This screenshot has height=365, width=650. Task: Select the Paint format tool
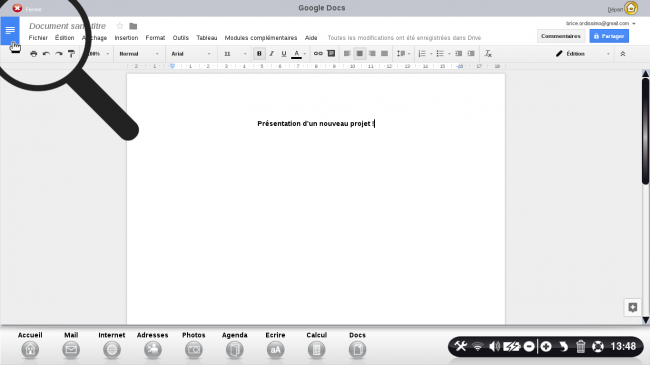pos(71,54)
